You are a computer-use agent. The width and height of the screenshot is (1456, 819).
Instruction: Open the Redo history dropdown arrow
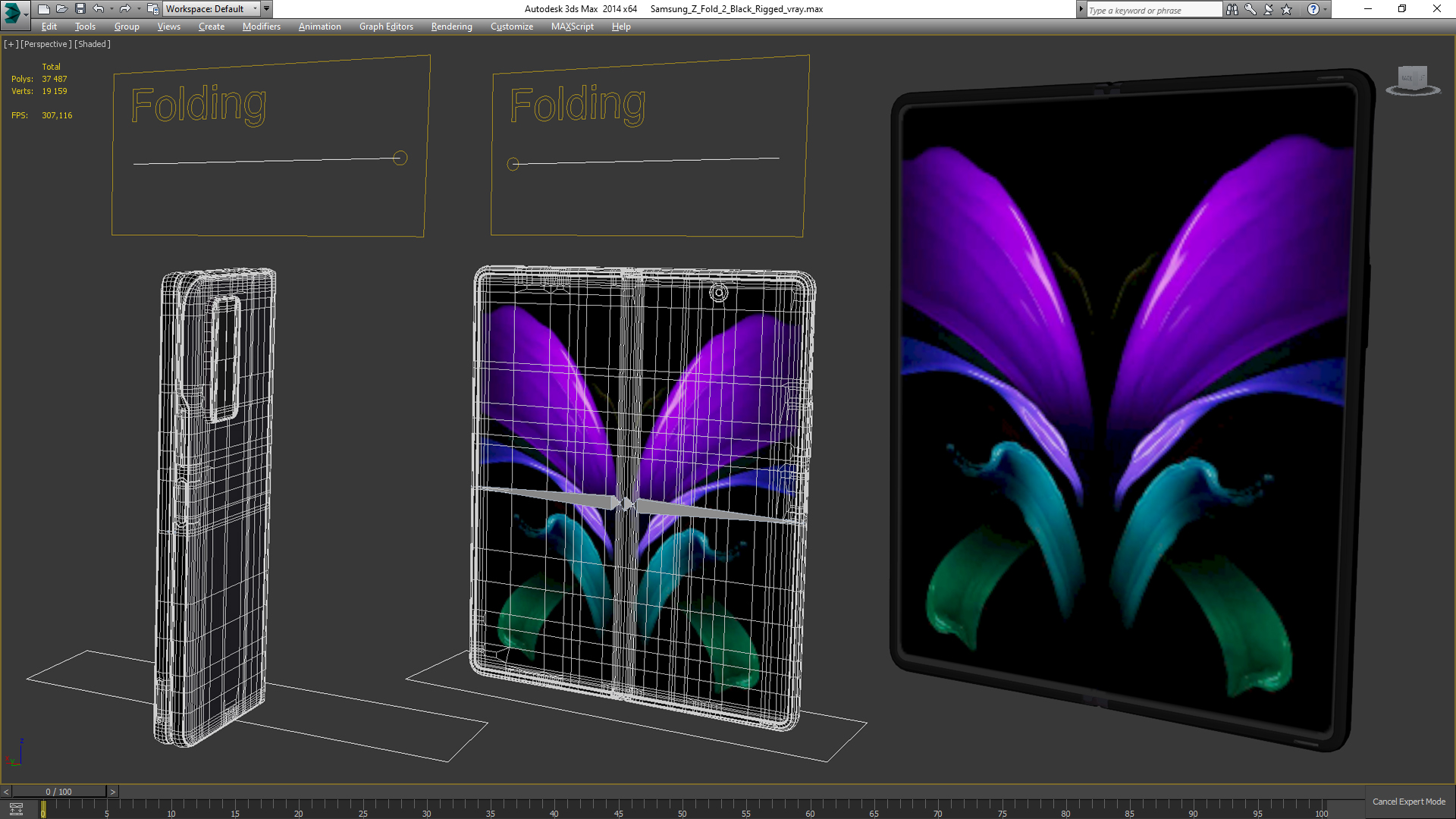pyautogui.click(x=138, y=9)
